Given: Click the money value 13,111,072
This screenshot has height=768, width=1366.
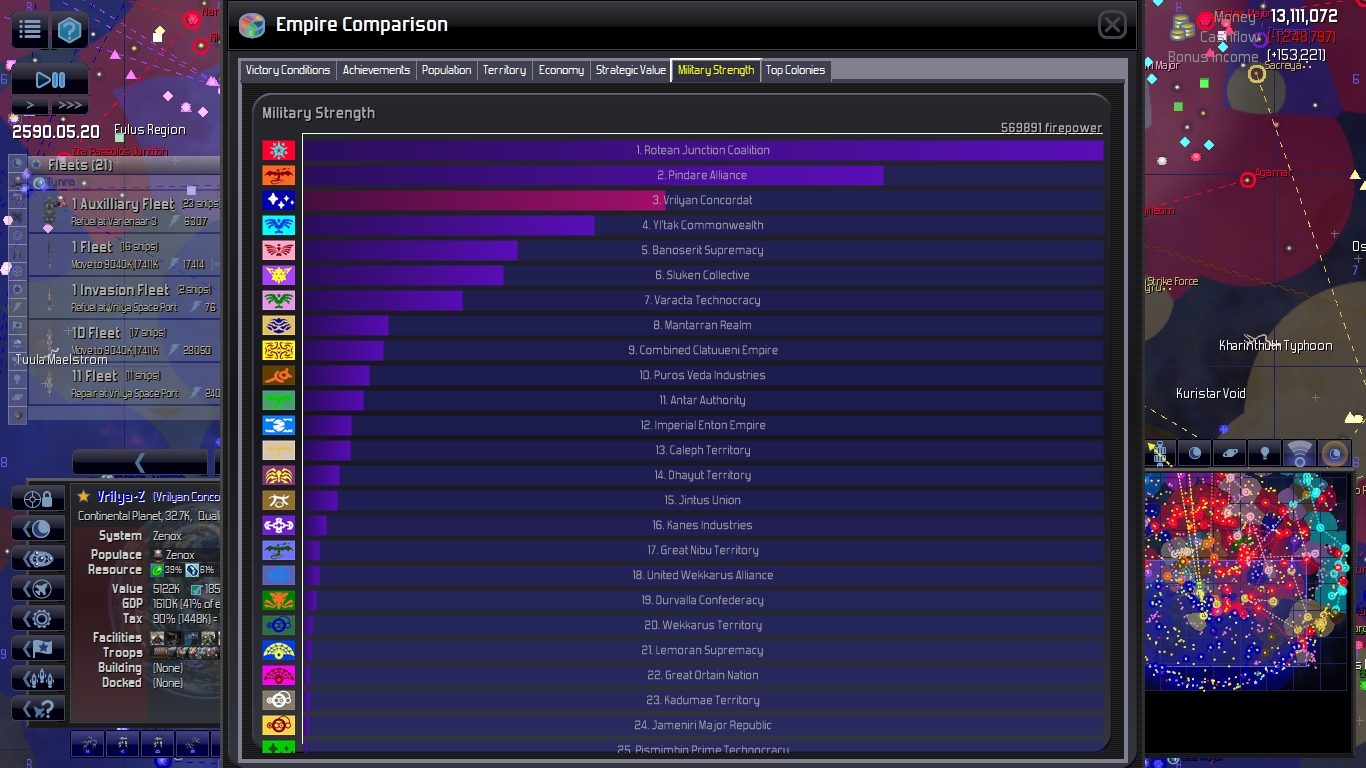Looking at the screenshot, I should click(x=1304, y=16).
